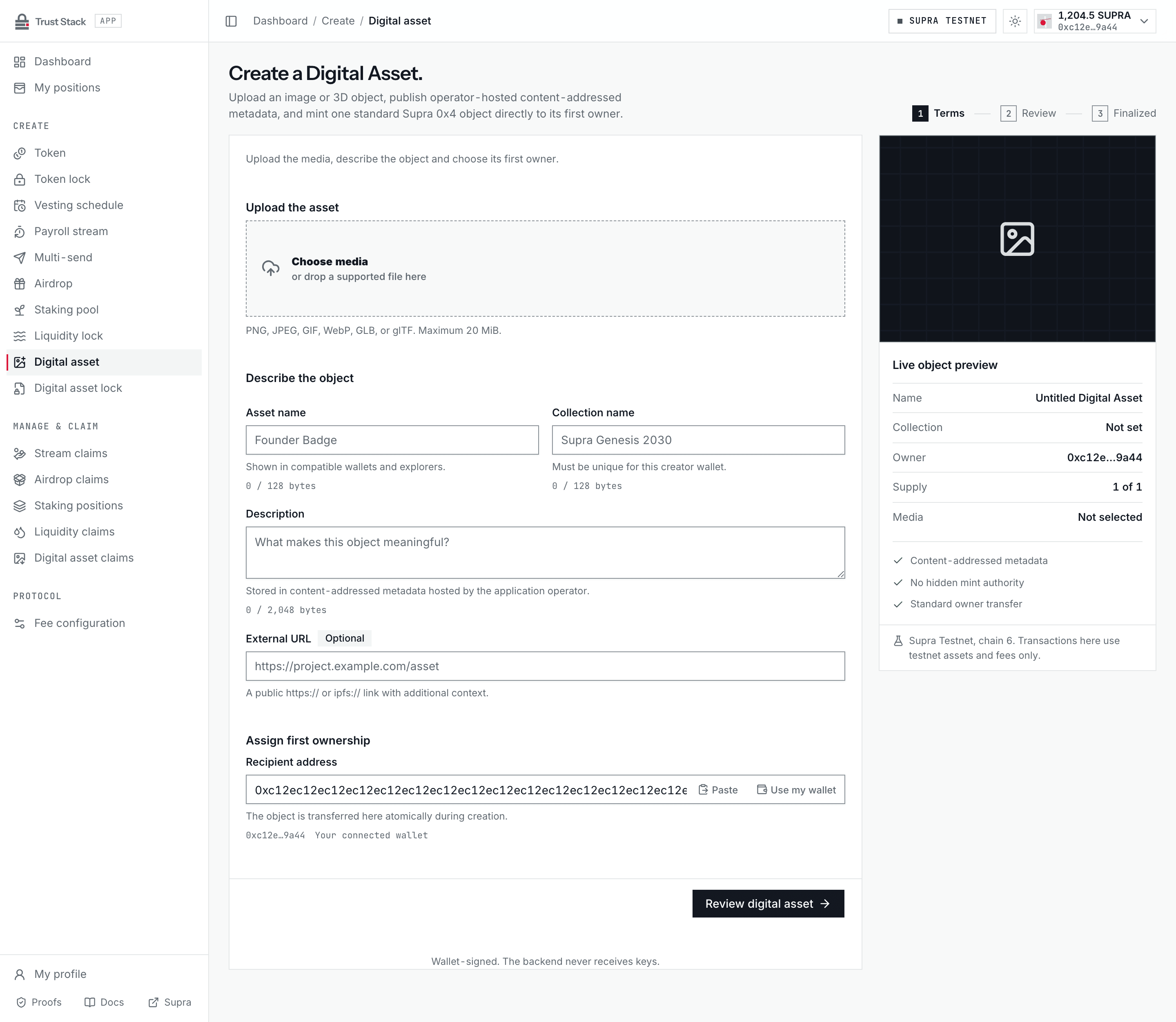Focus the Collection name field
Image resolution: width=1176 pixels, height=1022 pixels.
point(698,440)
